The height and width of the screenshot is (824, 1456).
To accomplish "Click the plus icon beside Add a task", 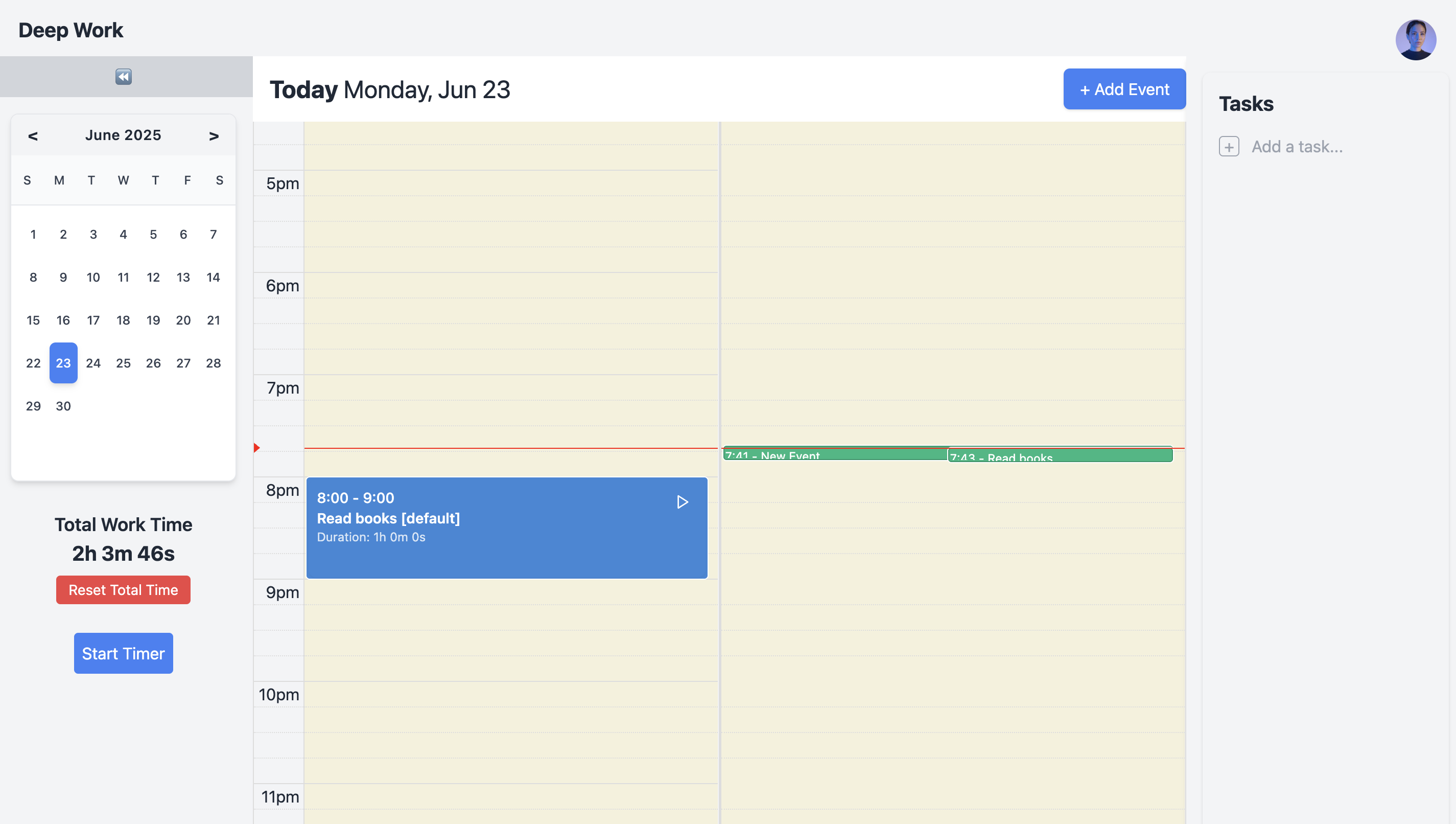I will click(x=1229, y=147).
